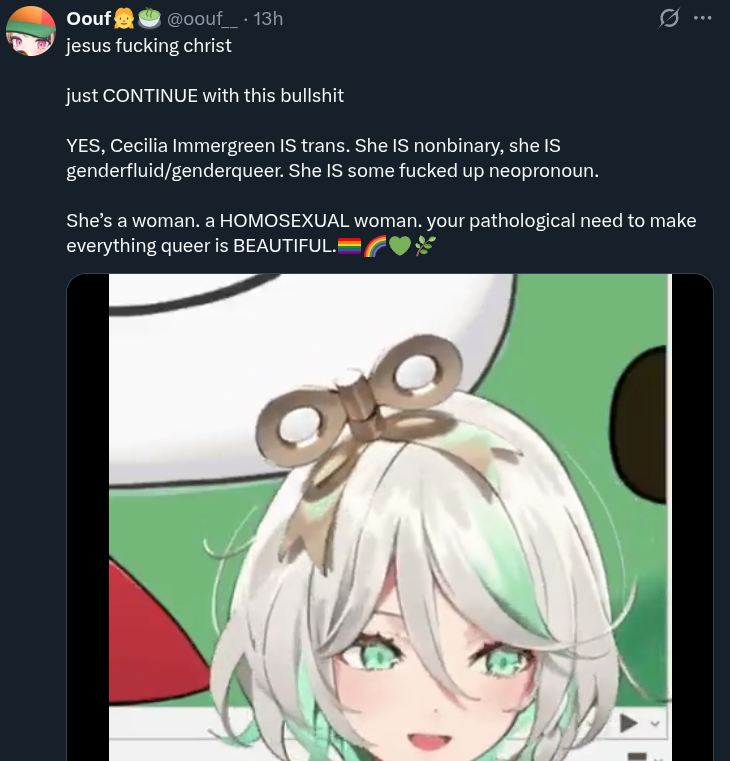This screenshot has width=730, height=761.
Task: Open the attached anime character media
Action: point(390,517)
